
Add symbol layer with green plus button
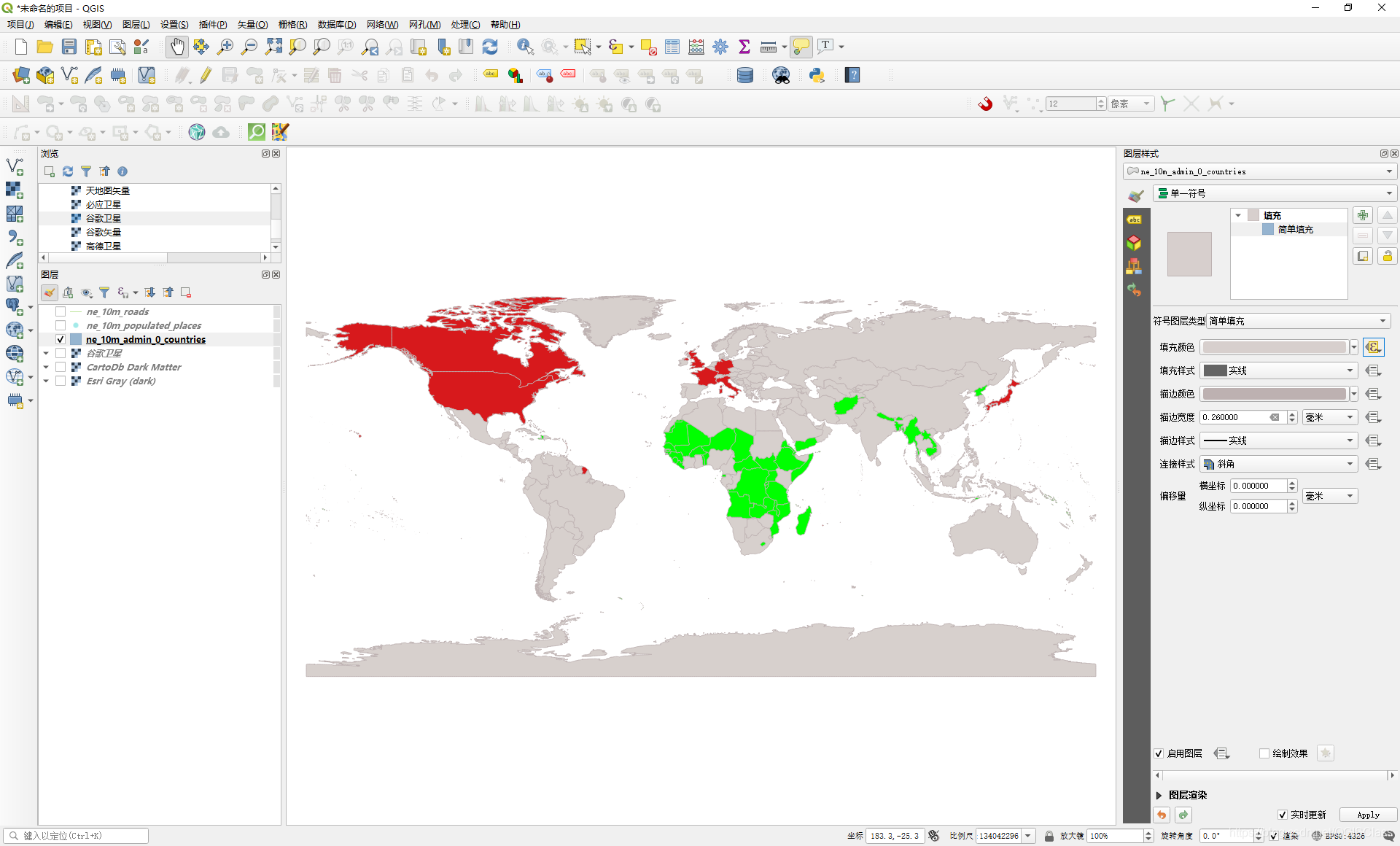1363,215
